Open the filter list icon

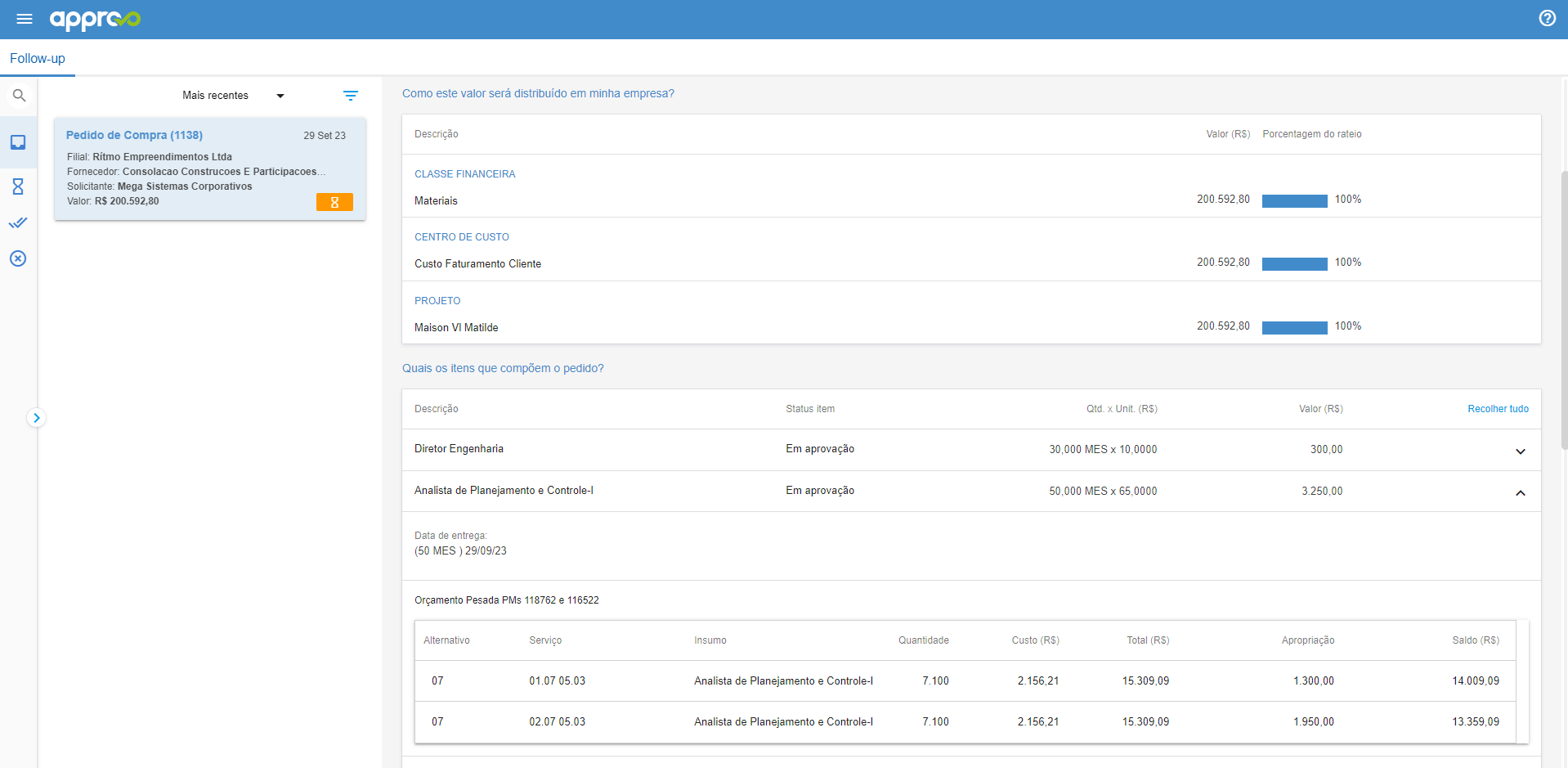350,96
